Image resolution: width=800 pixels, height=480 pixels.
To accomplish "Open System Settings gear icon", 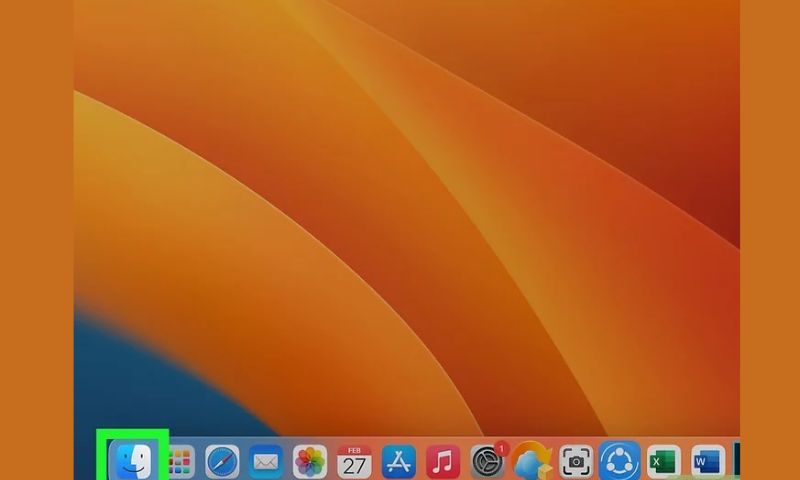I will [x=487, y=463].
